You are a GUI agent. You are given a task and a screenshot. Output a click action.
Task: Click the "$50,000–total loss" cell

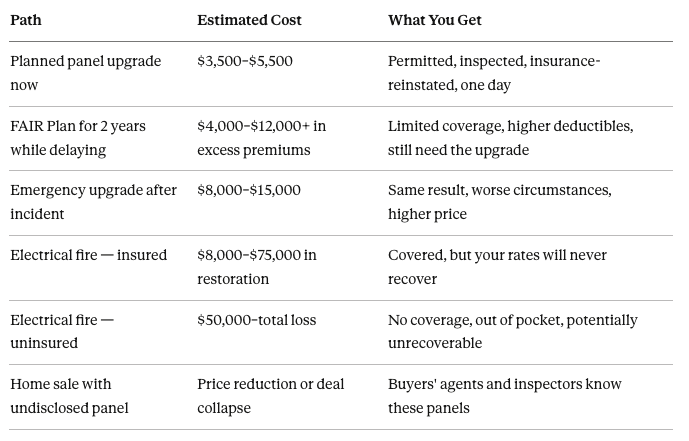tap(256, 320)
